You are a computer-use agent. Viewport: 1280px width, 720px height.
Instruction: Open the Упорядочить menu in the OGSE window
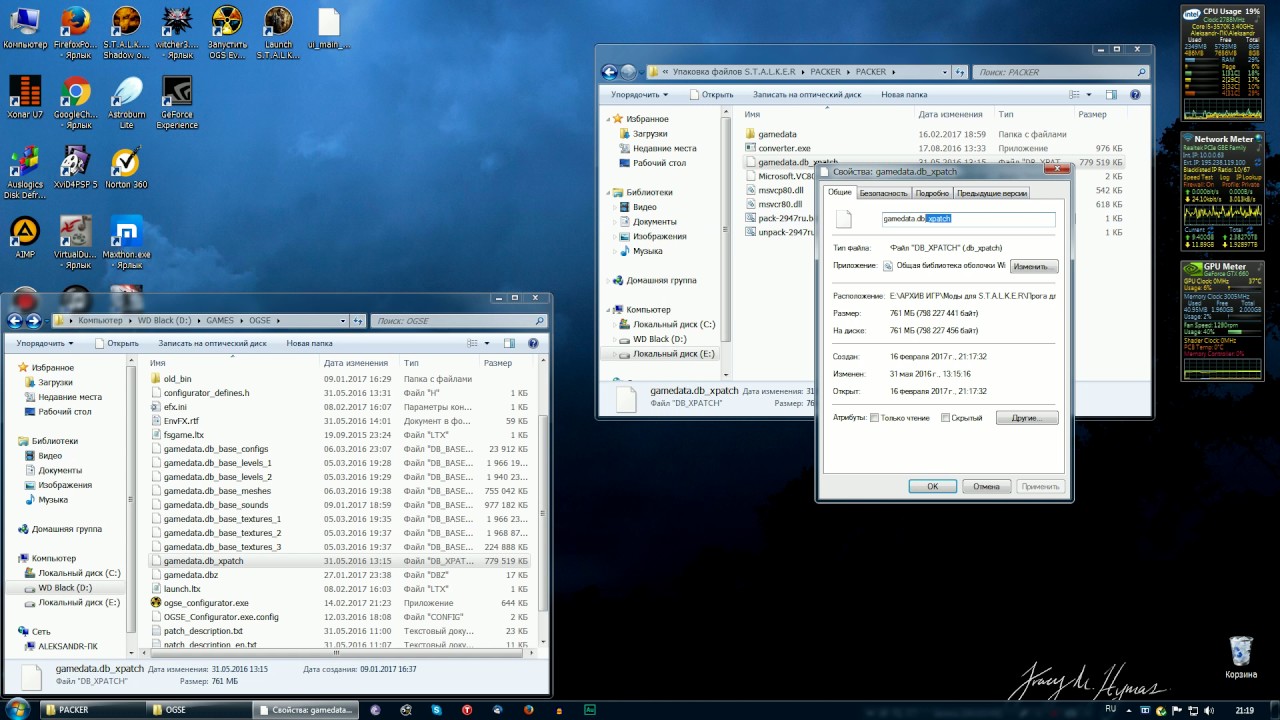45,343
